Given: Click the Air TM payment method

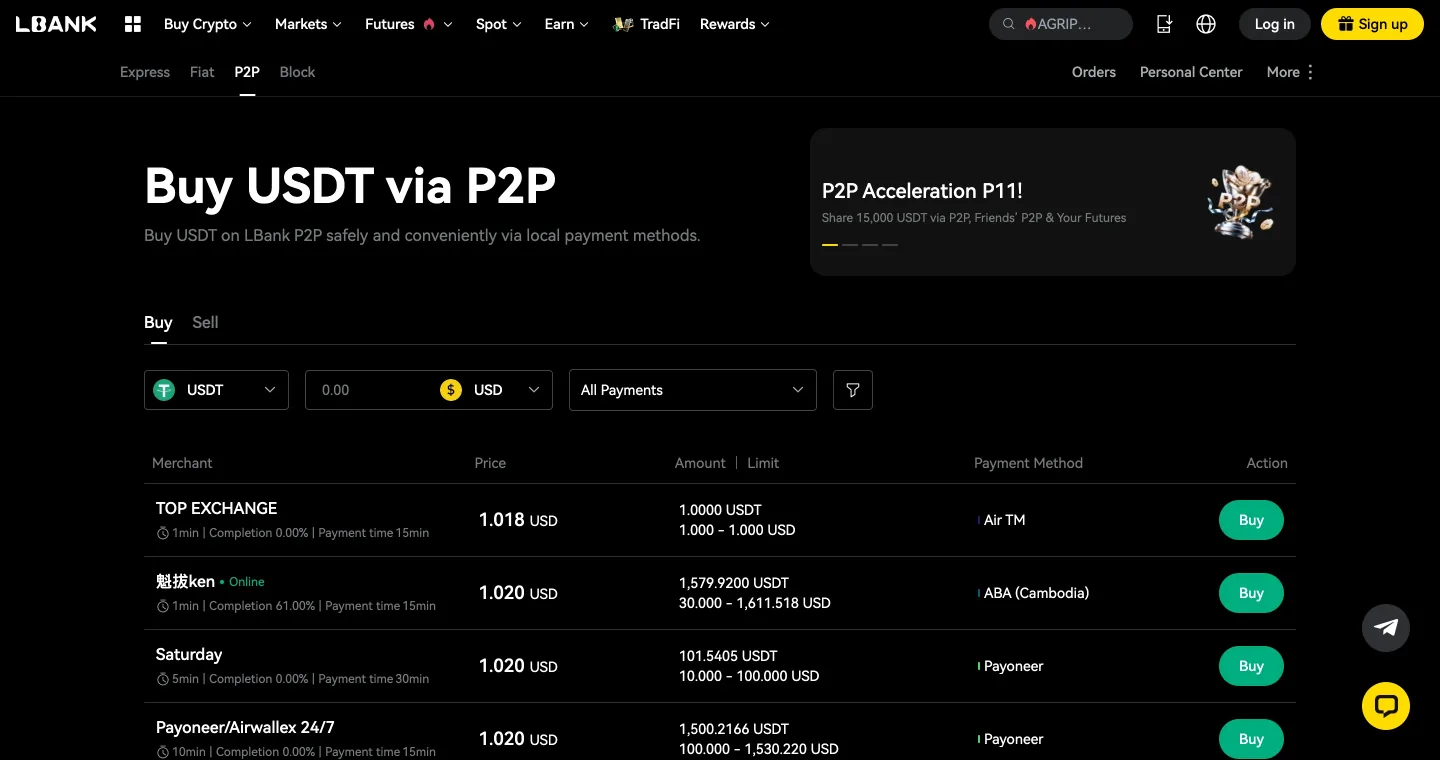Looking at the screenshot, I should 1004,520.
